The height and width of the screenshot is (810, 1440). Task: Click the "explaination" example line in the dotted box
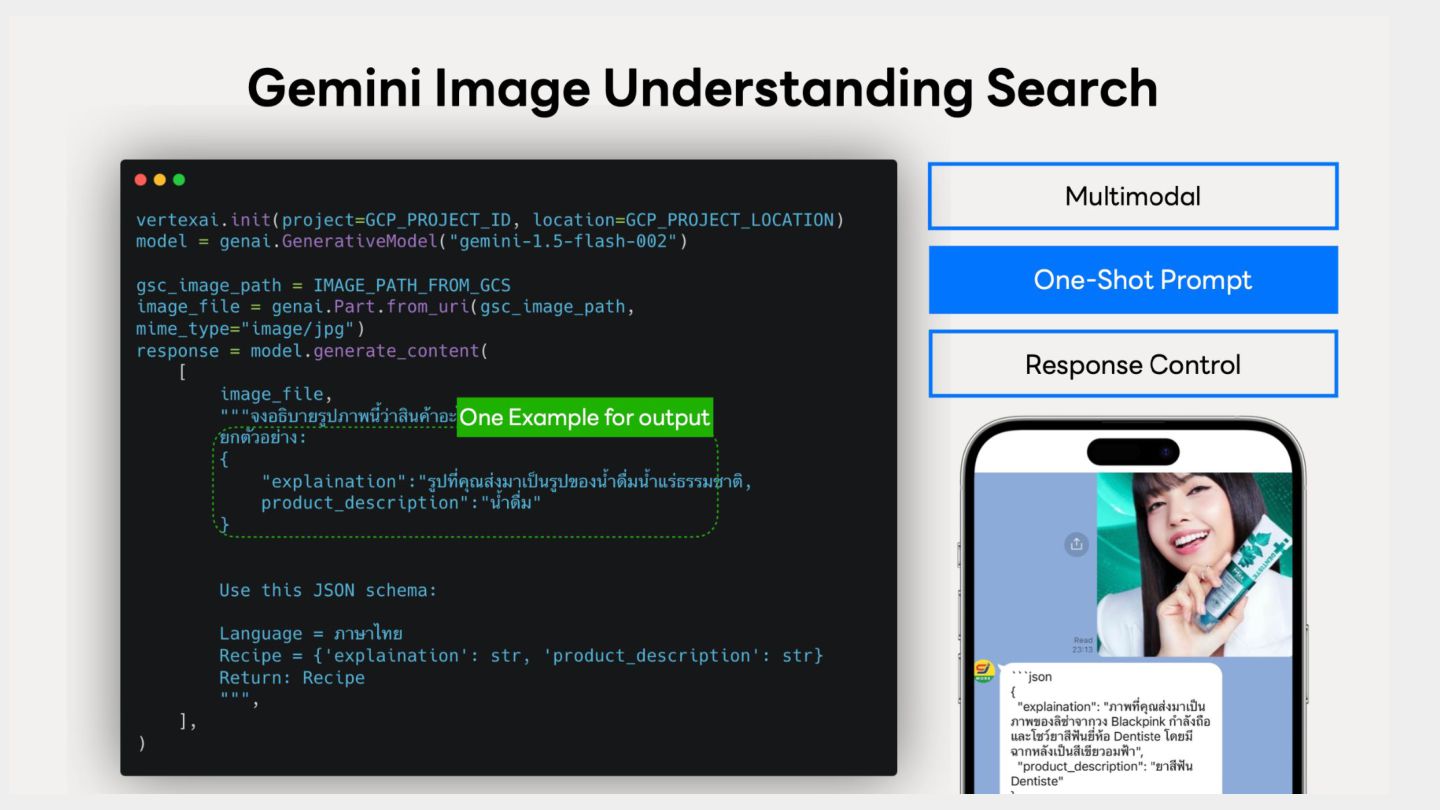click(x=506, y=481)
